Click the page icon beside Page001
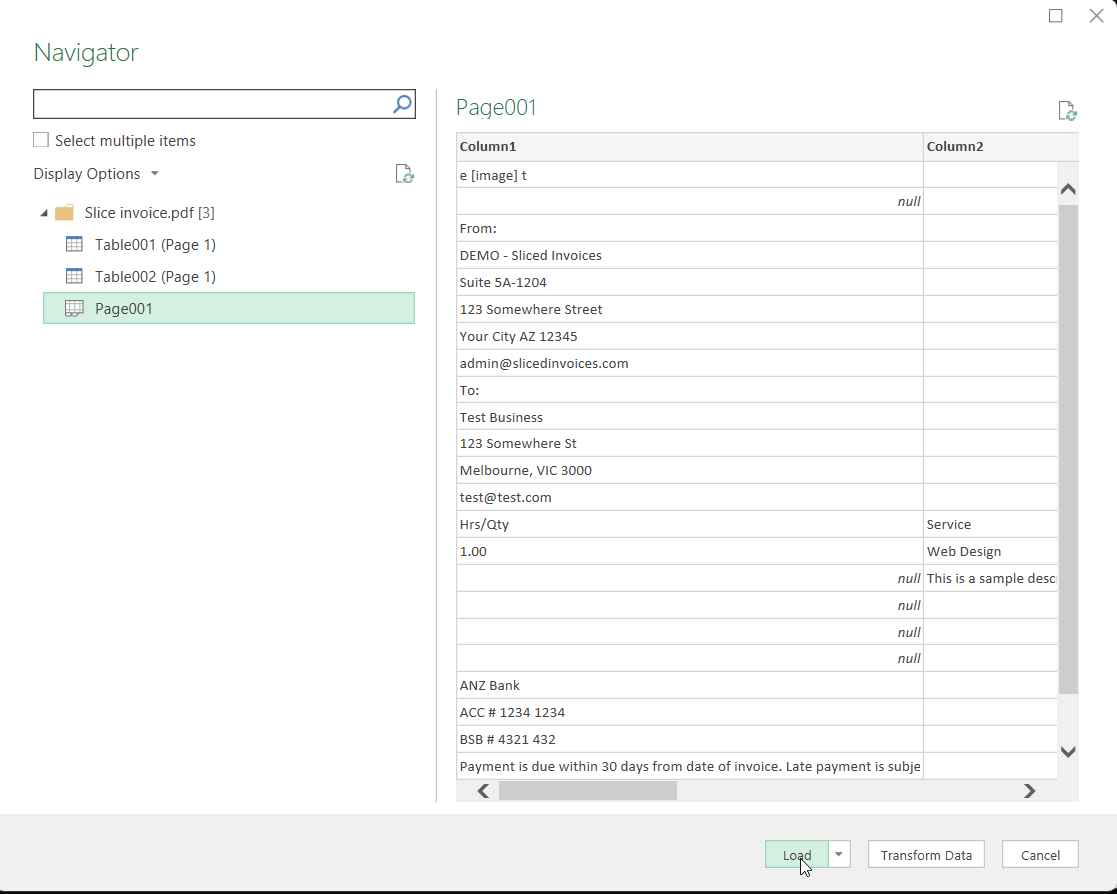This screenshot has width=1117, height=894. [x=74, y=308]
